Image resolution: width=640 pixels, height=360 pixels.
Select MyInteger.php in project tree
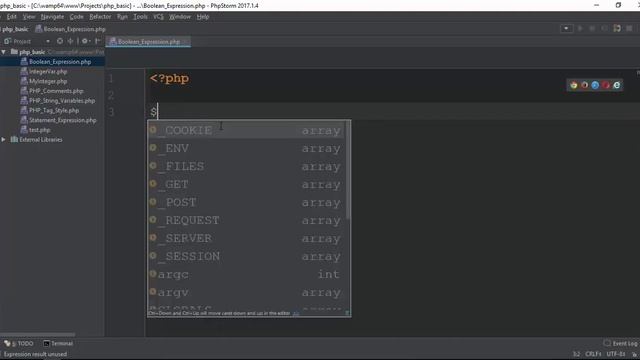tap(48, 81)
